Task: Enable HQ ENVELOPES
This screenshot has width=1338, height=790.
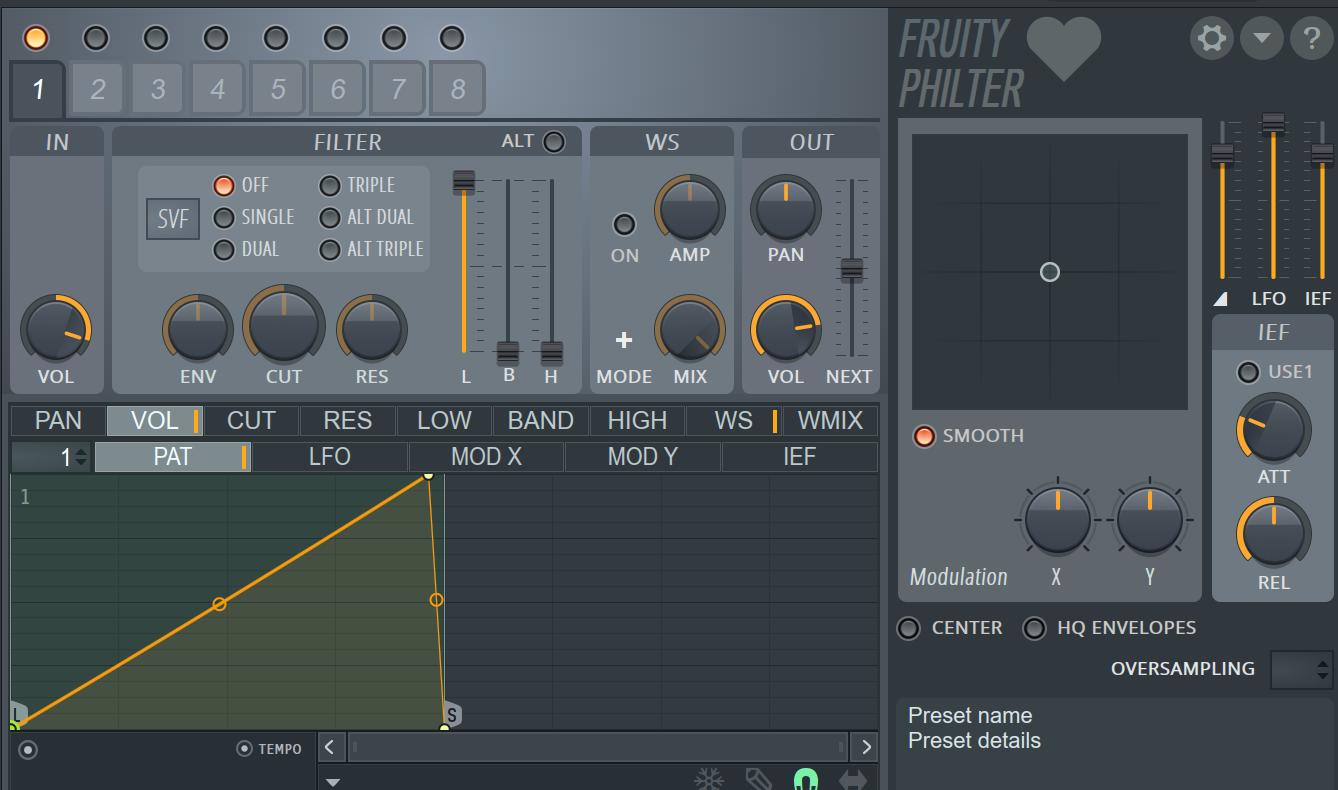Action: click(x=1035, y=629)
